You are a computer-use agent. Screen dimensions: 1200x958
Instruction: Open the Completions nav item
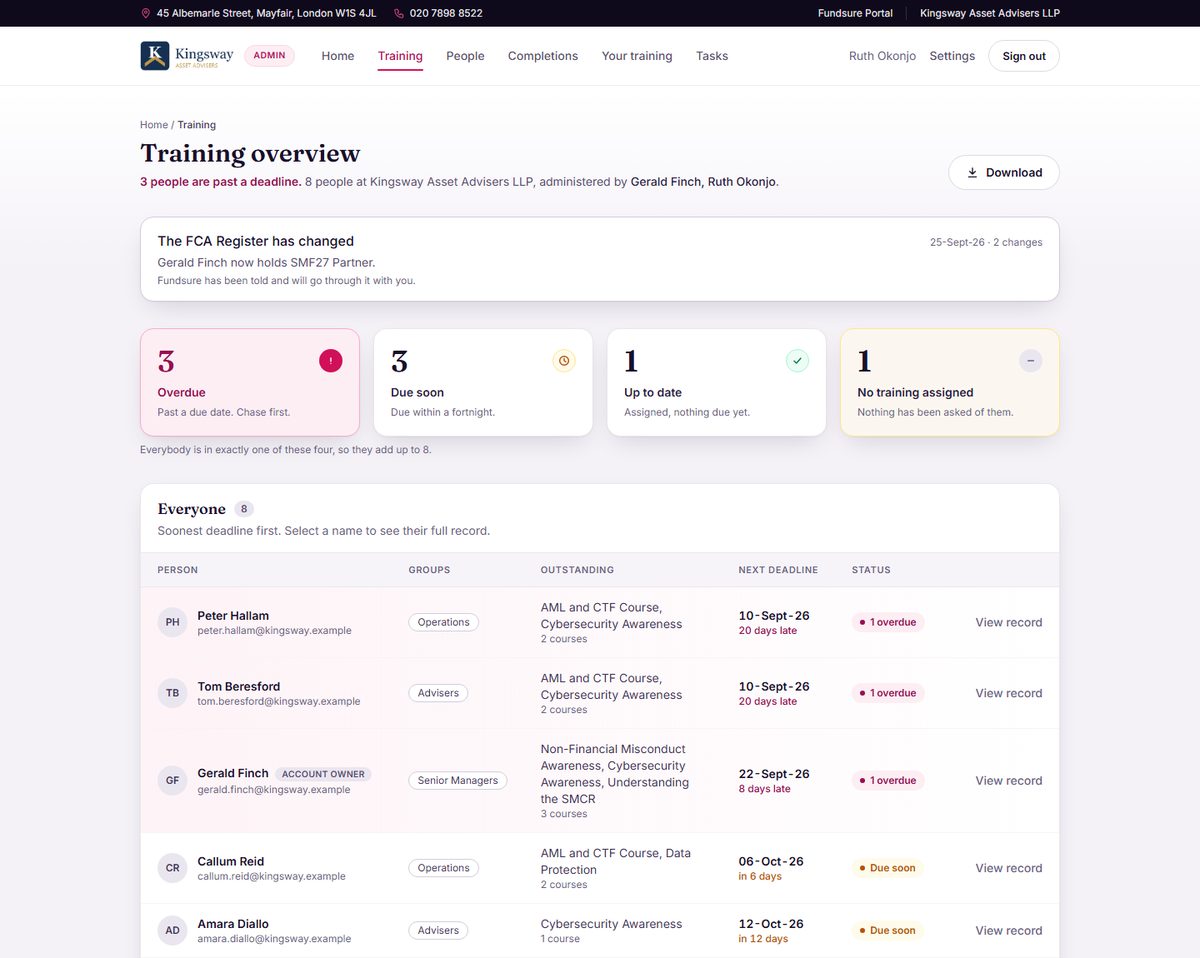pos(543,56)
